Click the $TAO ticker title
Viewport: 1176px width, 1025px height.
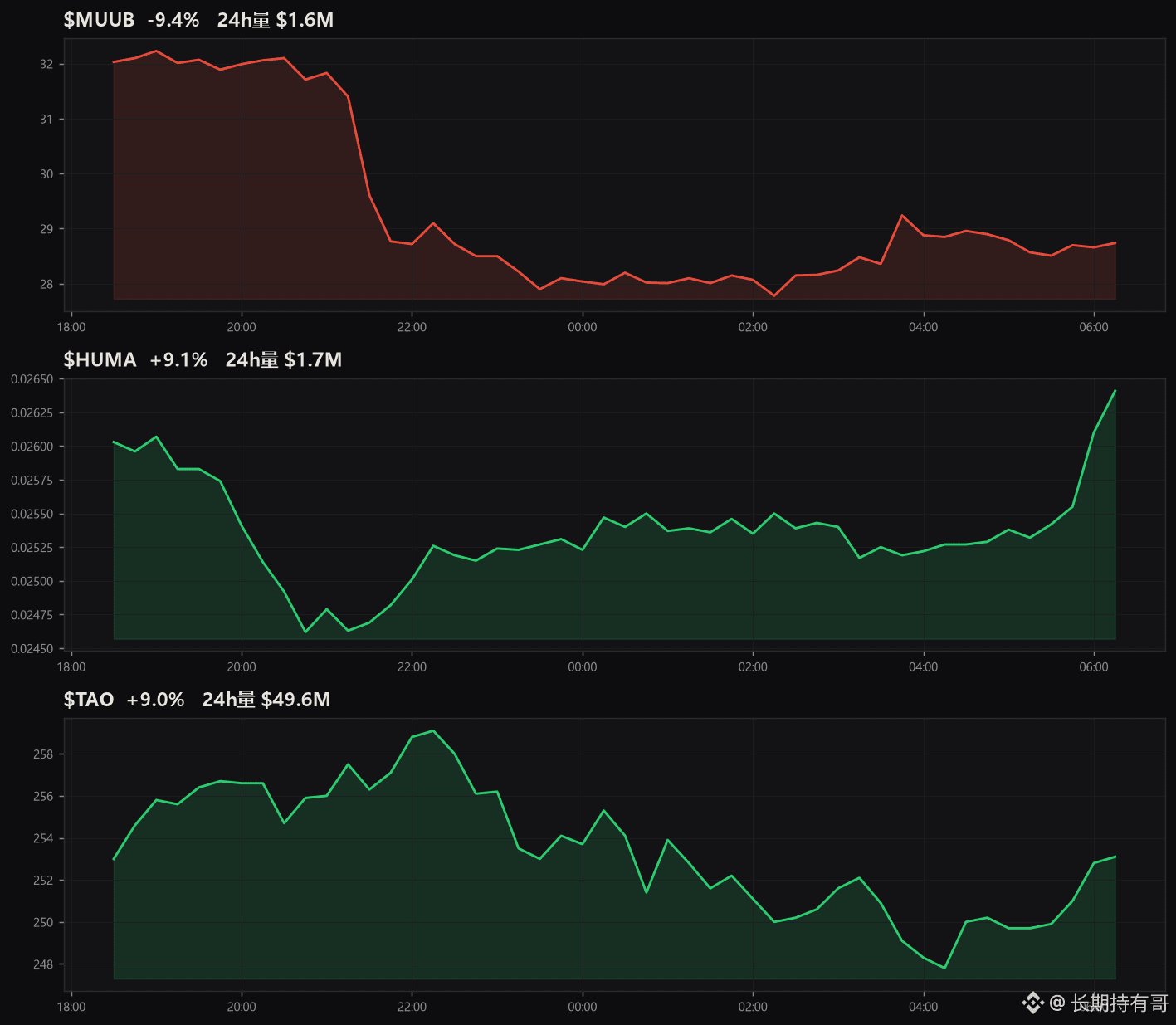coord(88,700)
